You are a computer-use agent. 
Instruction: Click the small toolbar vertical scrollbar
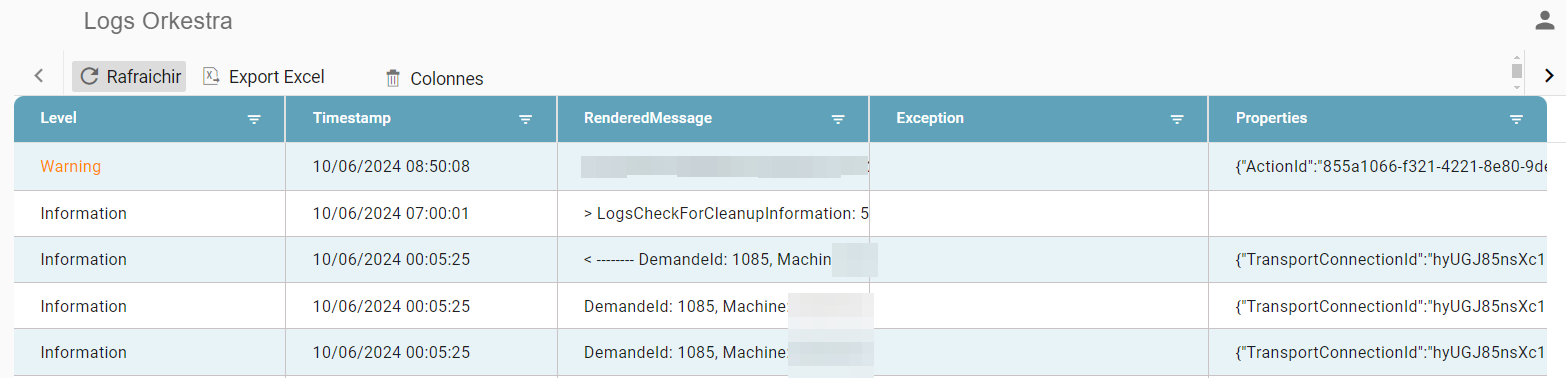[x=1517, y=73]
